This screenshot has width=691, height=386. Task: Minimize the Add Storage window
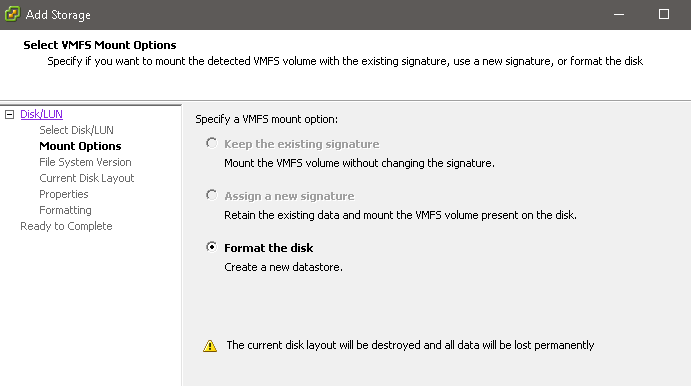(x=619, y=15)
